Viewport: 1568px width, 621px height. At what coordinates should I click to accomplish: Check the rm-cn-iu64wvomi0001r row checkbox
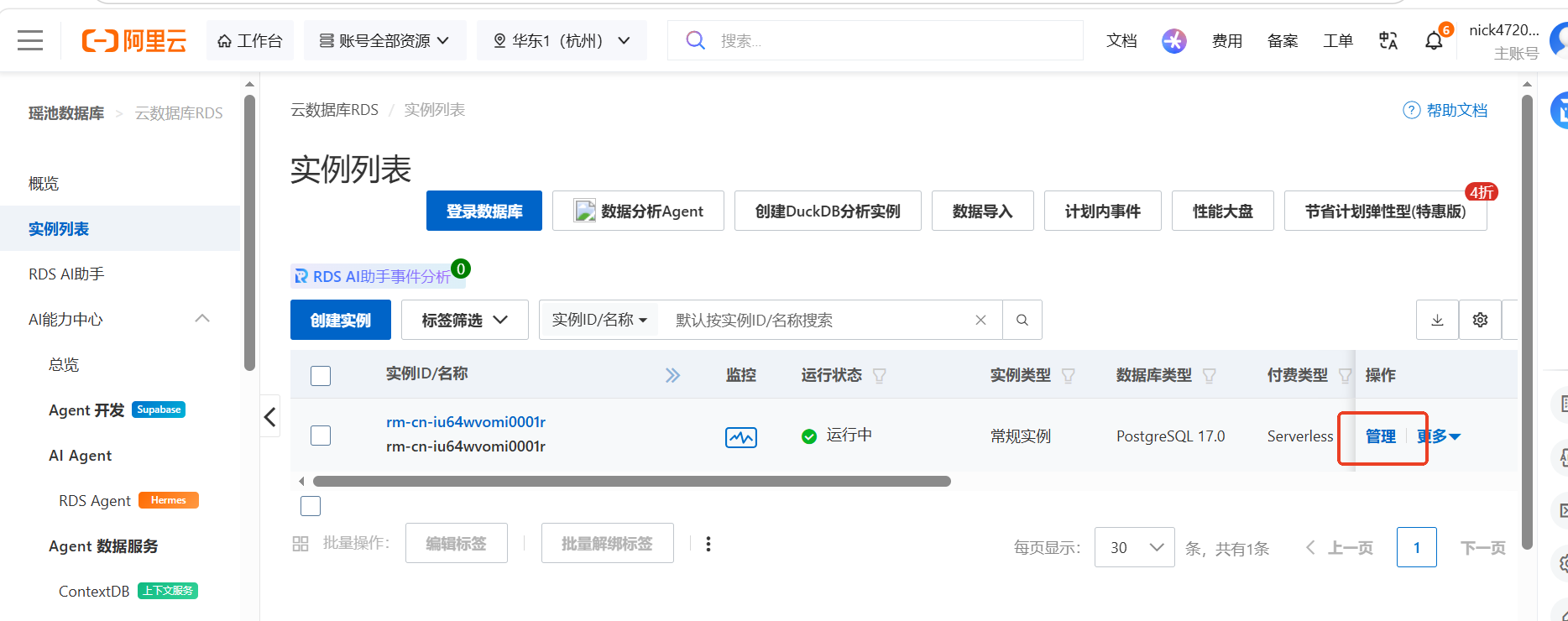click(321, 436)
